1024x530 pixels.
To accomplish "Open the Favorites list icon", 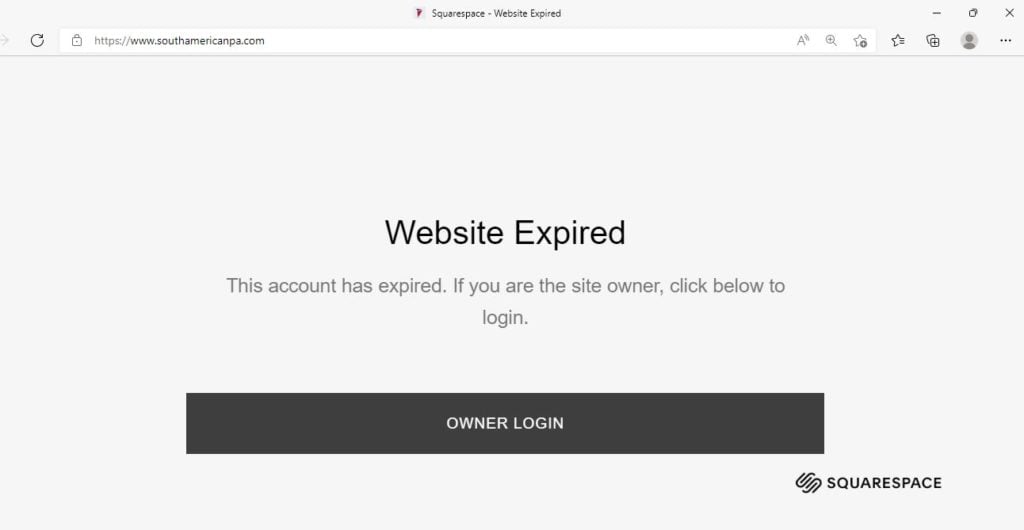I will (898, 40).
